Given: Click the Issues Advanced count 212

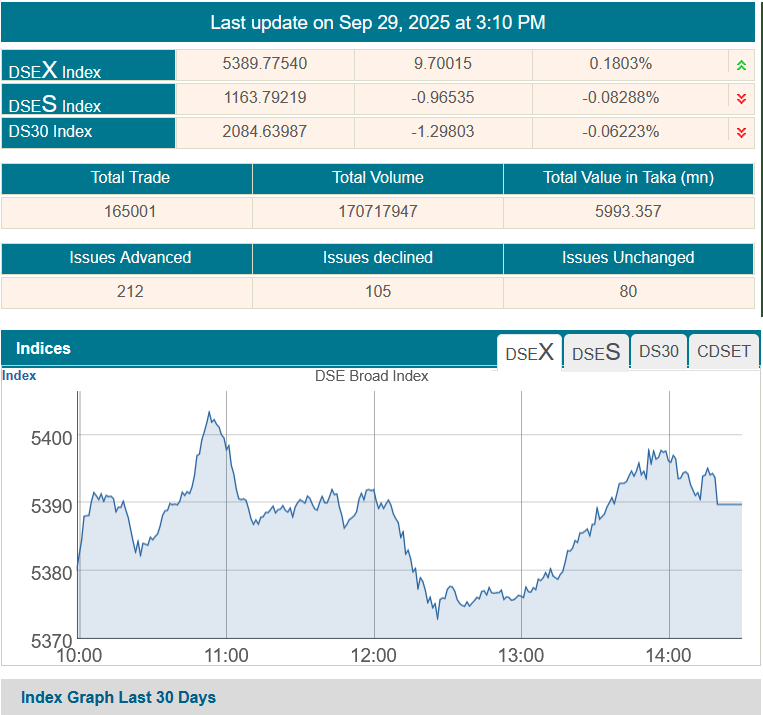Looking at the screenshot, I should tap(130, 292).
